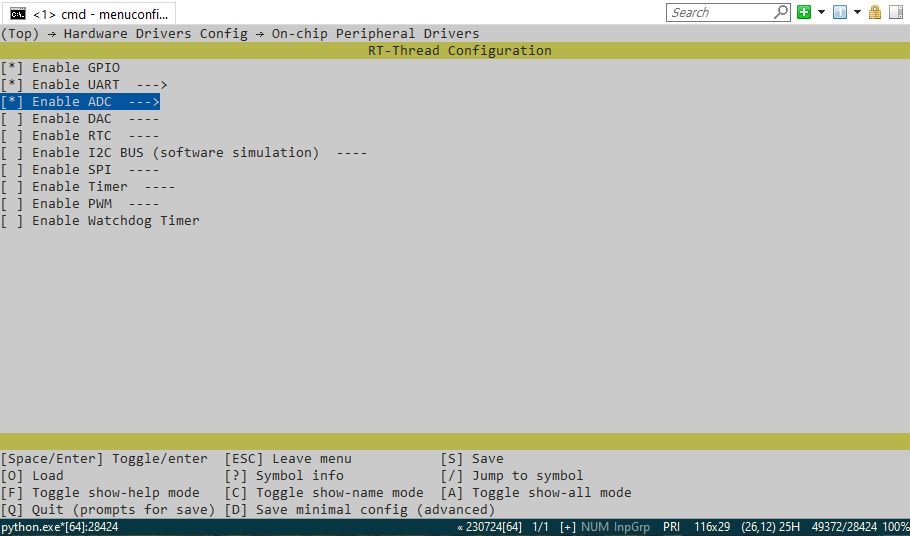Click the 49372/28424 PID in the status bar
Screen dimensions: 910x536
[844, 527]
